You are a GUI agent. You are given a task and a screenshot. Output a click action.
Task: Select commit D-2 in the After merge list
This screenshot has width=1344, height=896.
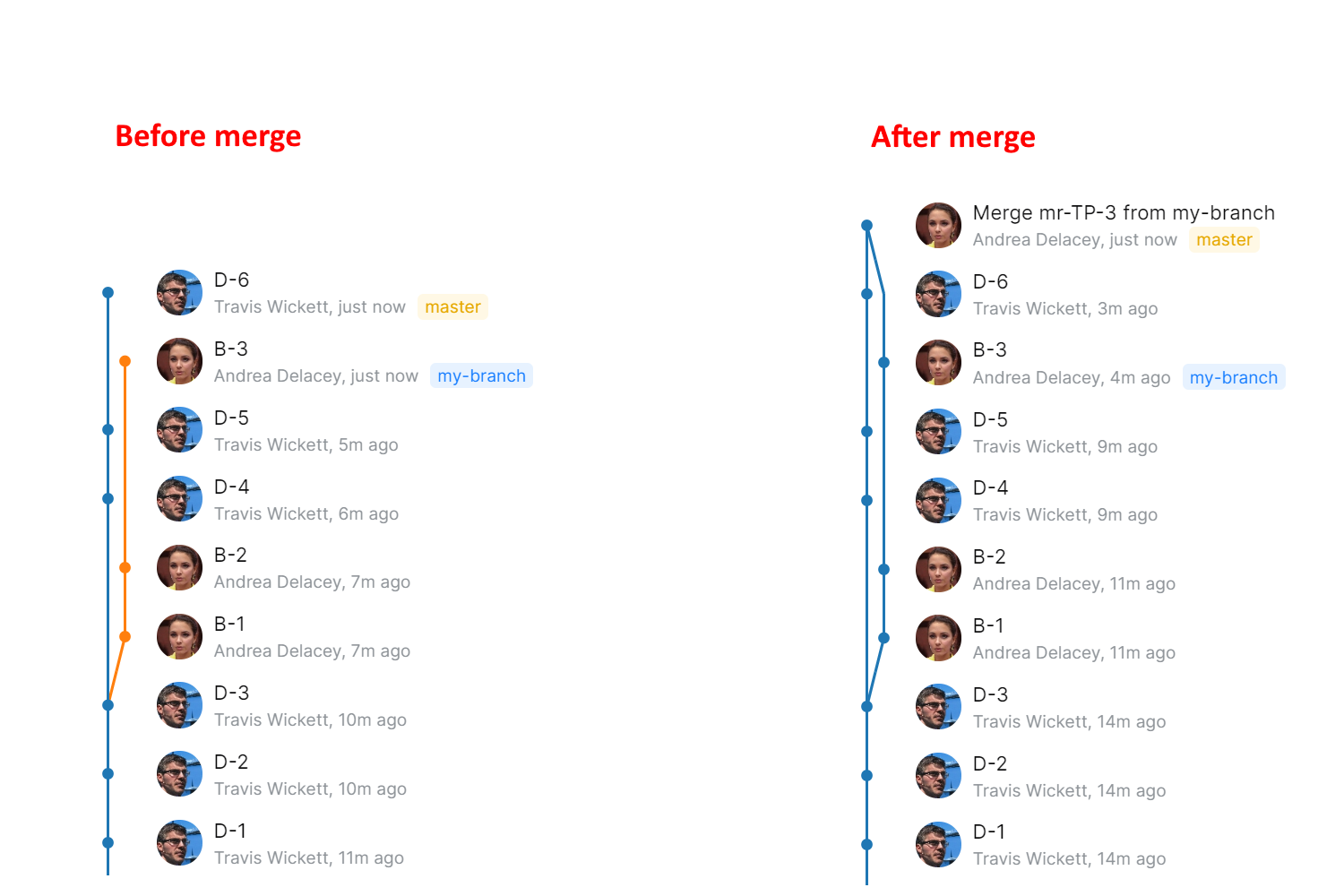coord(990,763)
